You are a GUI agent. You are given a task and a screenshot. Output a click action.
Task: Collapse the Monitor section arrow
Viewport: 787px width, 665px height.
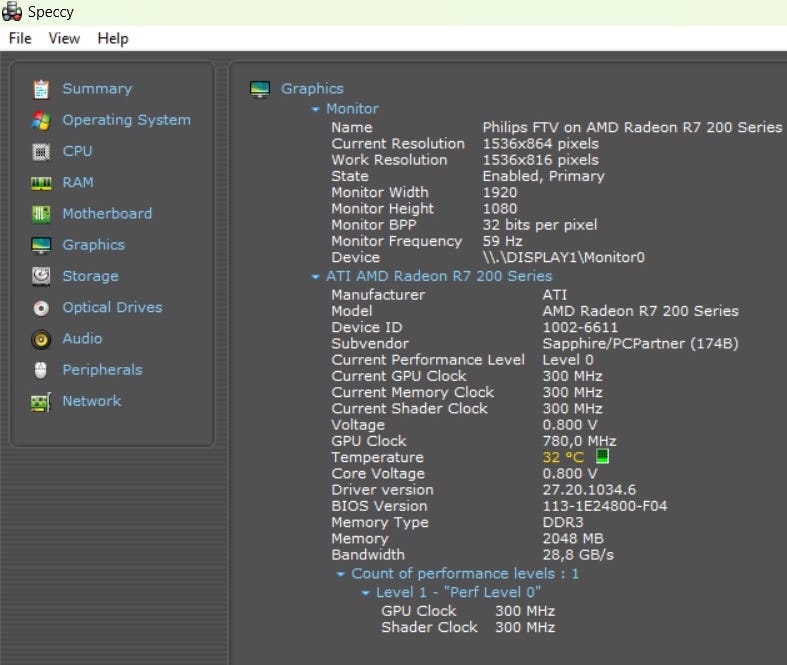(x=316, y=109)
